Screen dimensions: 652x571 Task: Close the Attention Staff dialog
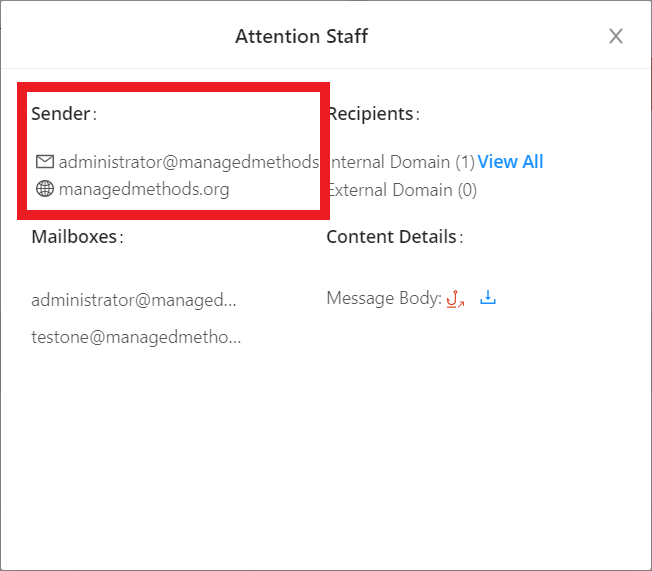click(616, 37)
